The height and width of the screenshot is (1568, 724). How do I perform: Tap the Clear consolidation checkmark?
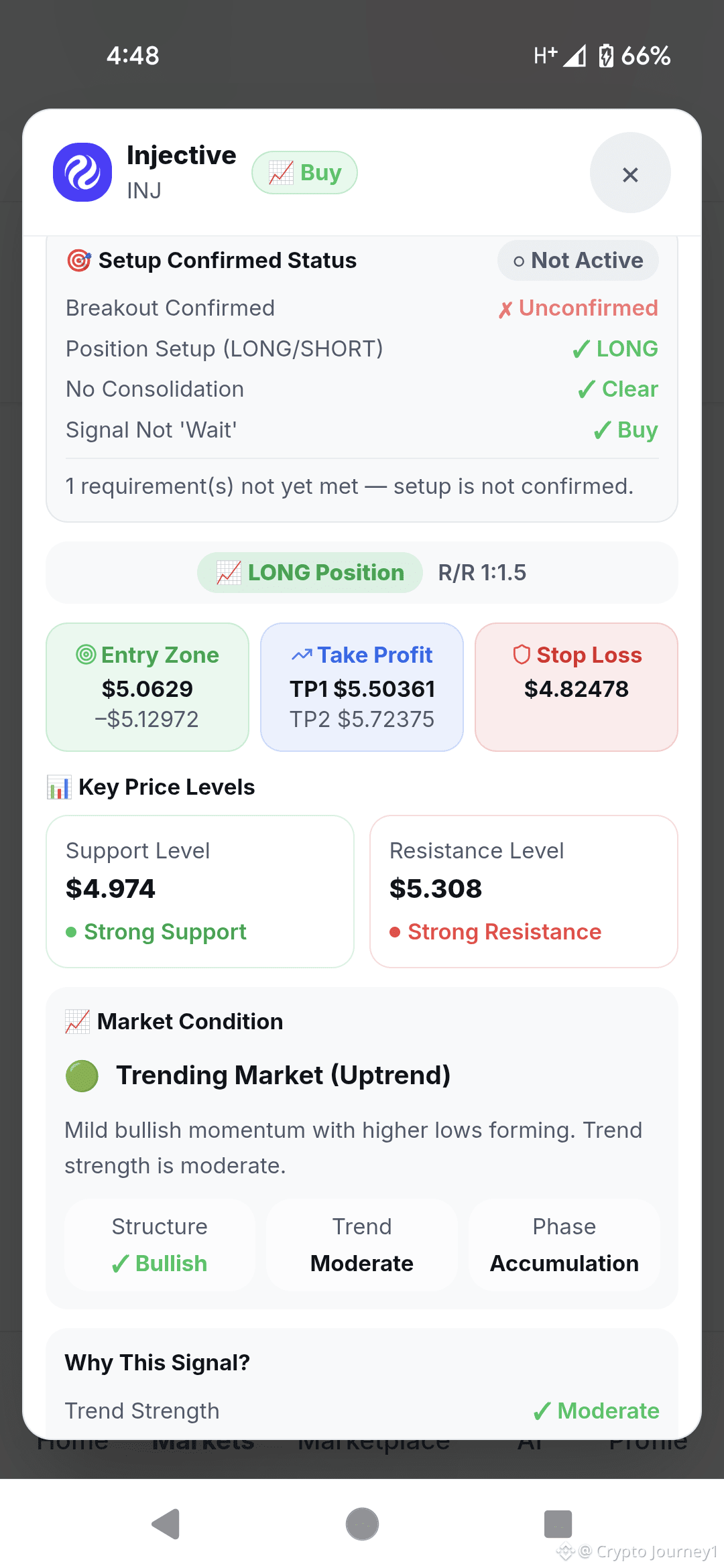(617, 389)
